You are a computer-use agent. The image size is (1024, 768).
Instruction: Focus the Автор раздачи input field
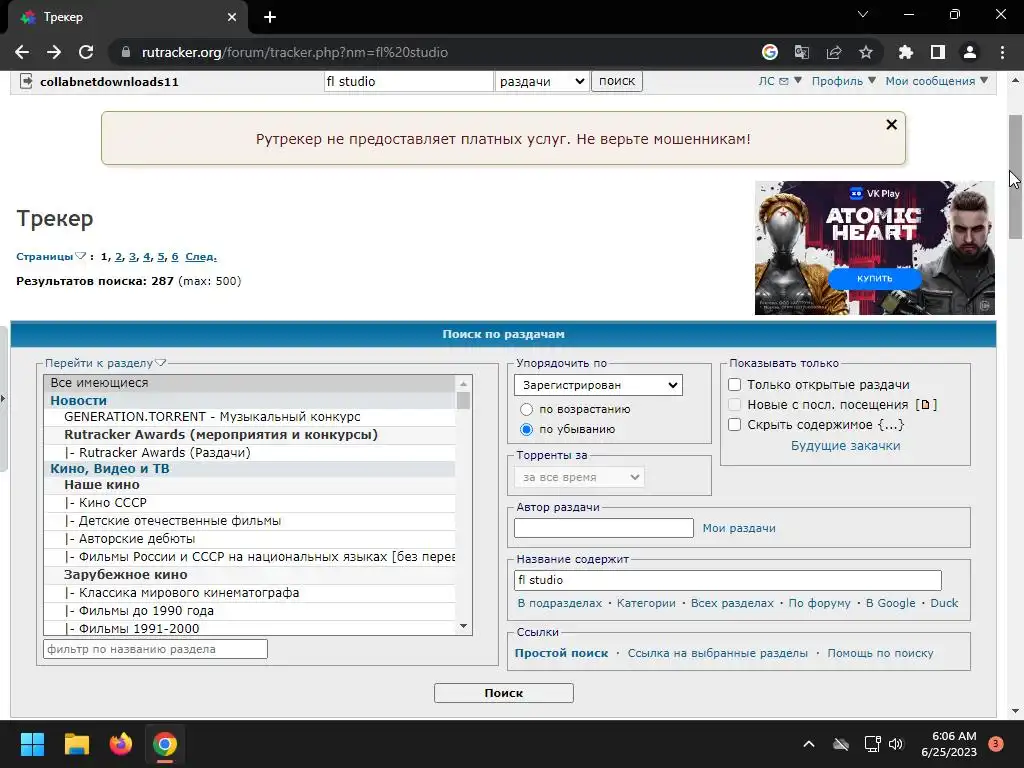pyautogui.click(x=603, y=528)
